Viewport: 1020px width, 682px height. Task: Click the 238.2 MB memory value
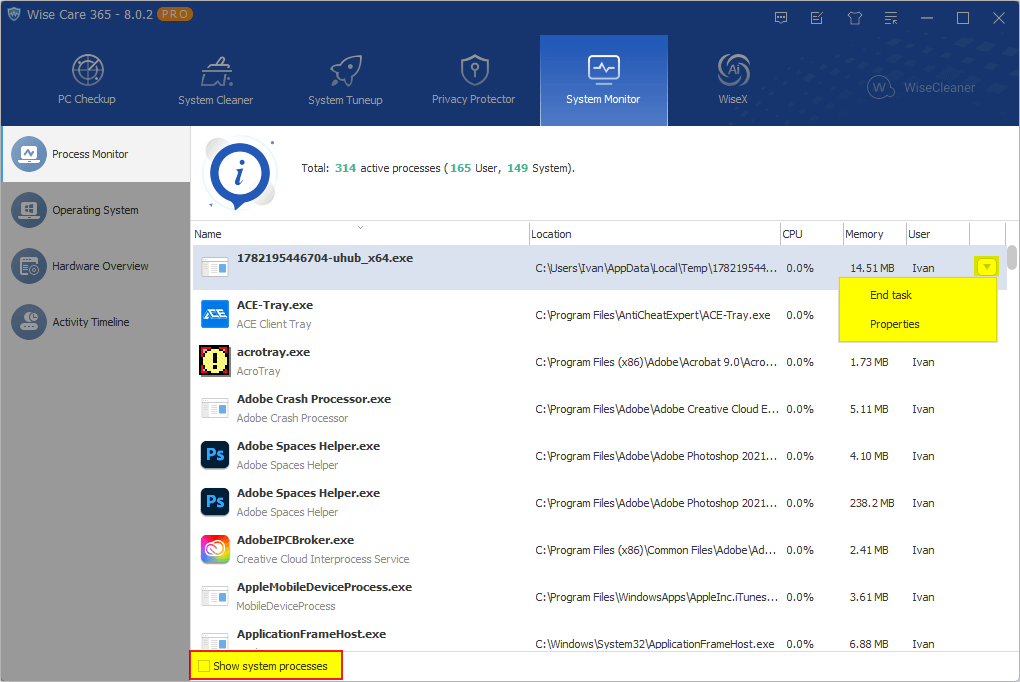click(872, 503)
